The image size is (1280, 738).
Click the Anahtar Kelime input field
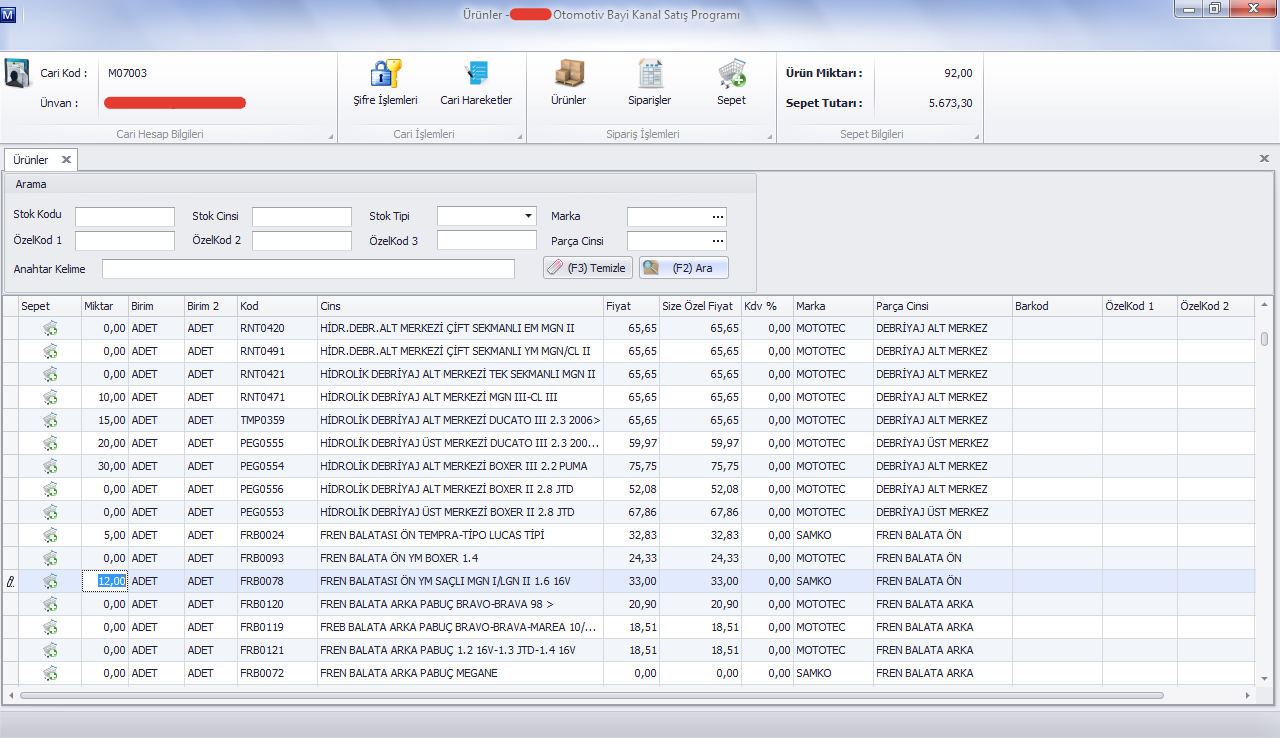click(x=308, y=269)
